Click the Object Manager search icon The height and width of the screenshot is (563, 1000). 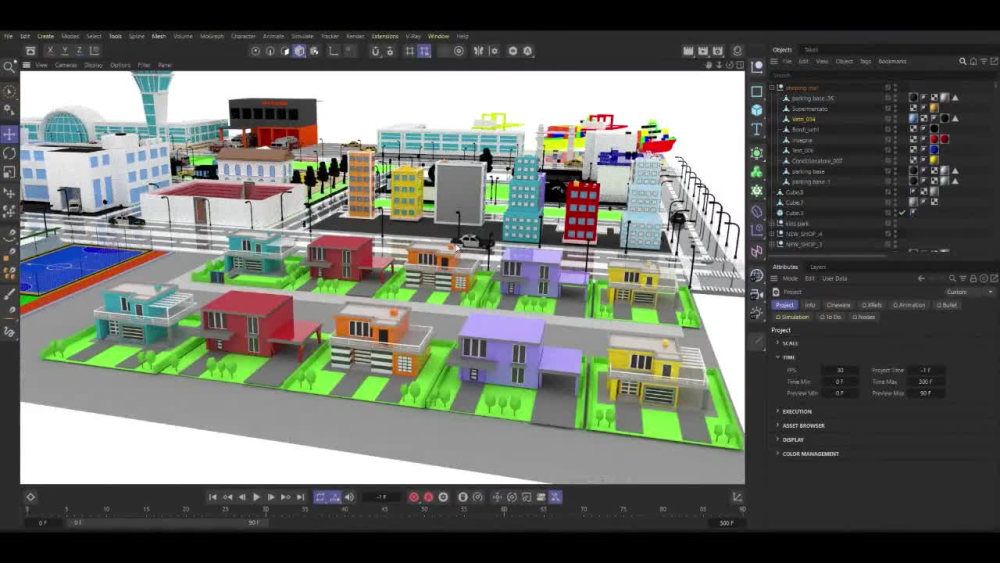(x=962, y=61)
